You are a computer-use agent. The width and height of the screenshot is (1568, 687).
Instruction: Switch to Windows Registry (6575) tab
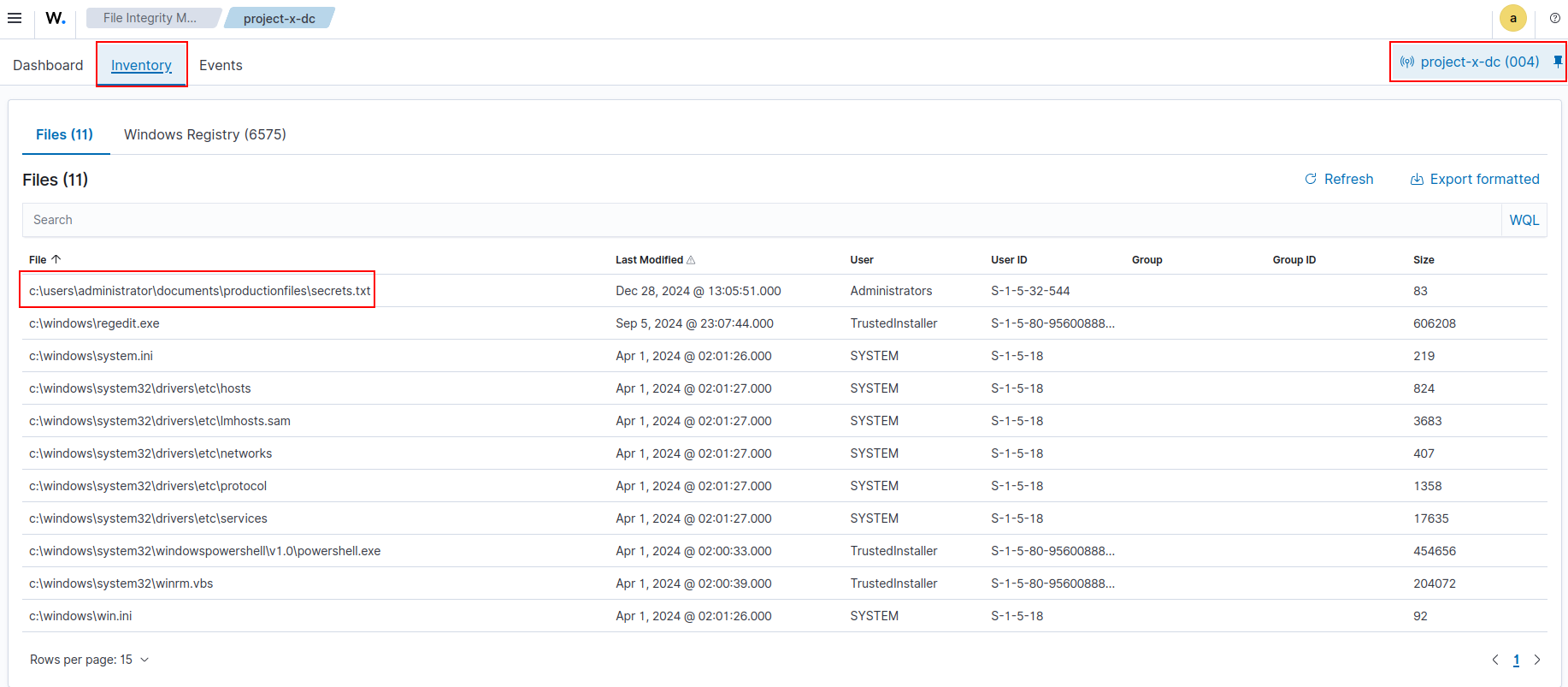point(204,134)
